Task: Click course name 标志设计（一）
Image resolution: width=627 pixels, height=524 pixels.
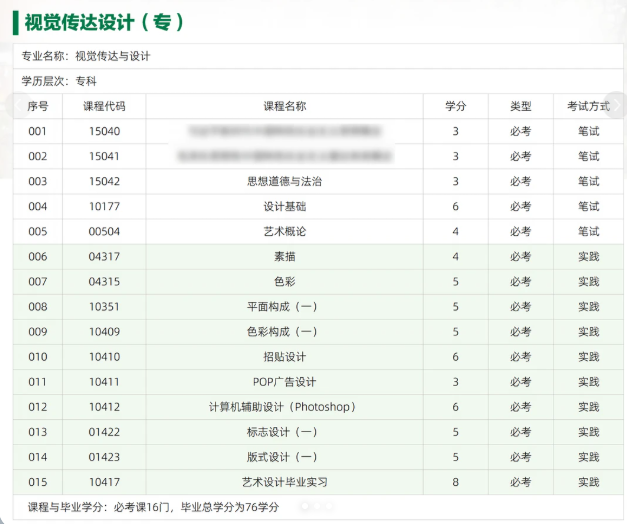Action: coord(282,432)
